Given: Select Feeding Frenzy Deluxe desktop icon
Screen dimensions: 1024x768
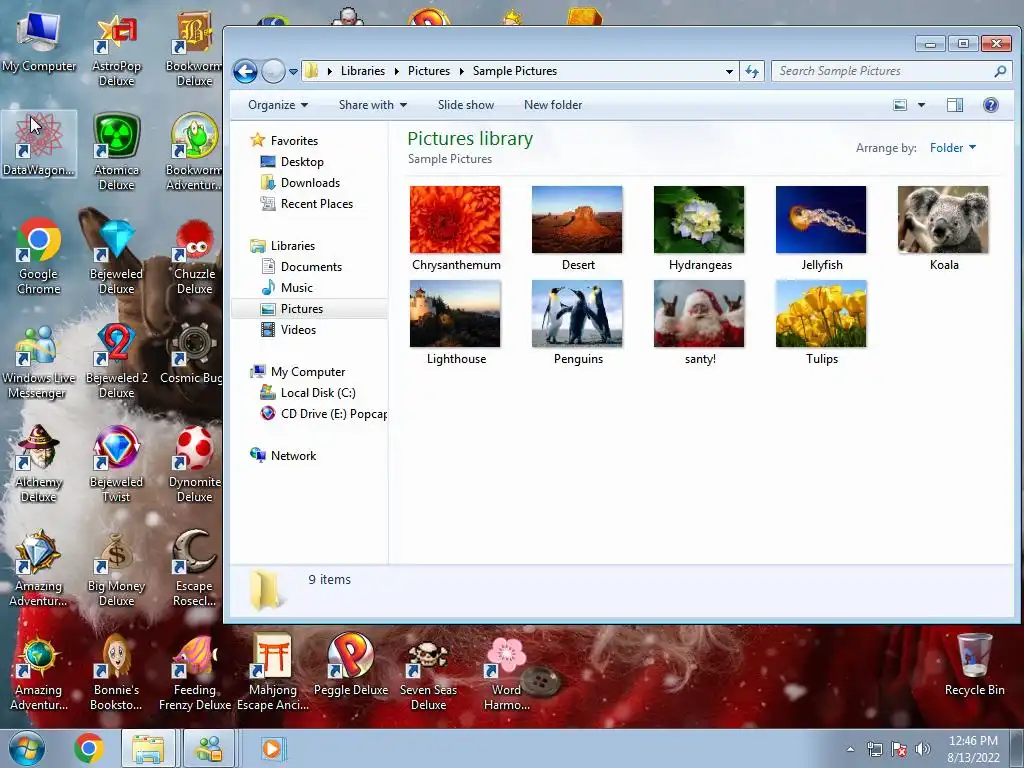Looking at the screenshot, I should 194,673.
